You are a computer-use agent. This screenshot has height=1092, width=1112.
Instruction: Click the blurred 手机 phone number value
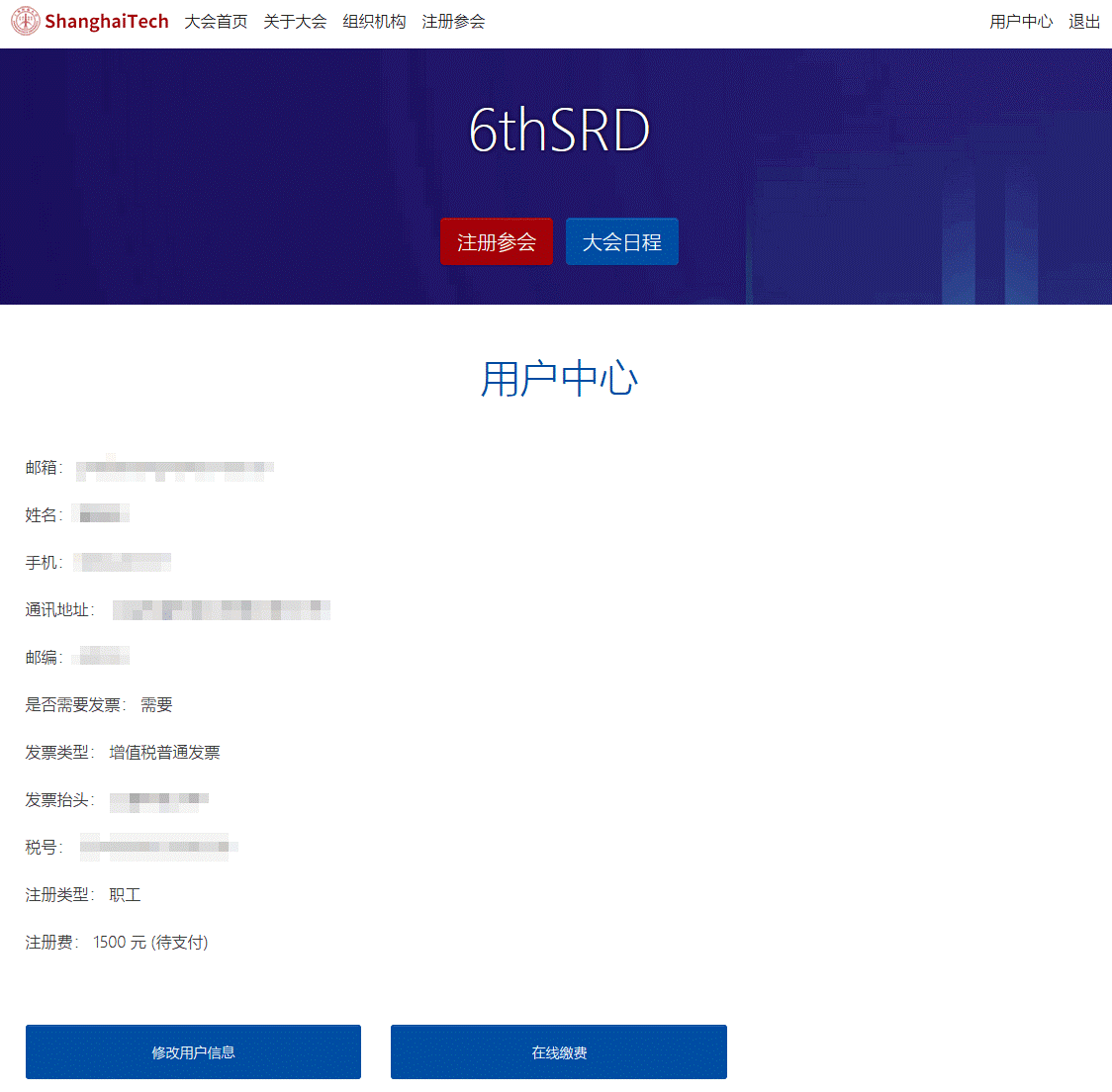(x=124, y=562)
